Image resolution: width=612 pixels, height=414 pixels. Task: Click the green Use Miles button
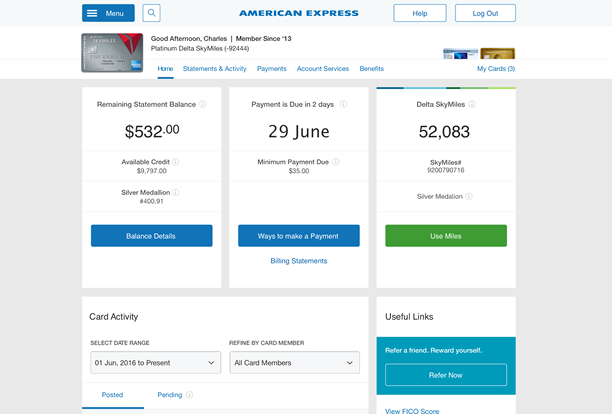[446, 236]
